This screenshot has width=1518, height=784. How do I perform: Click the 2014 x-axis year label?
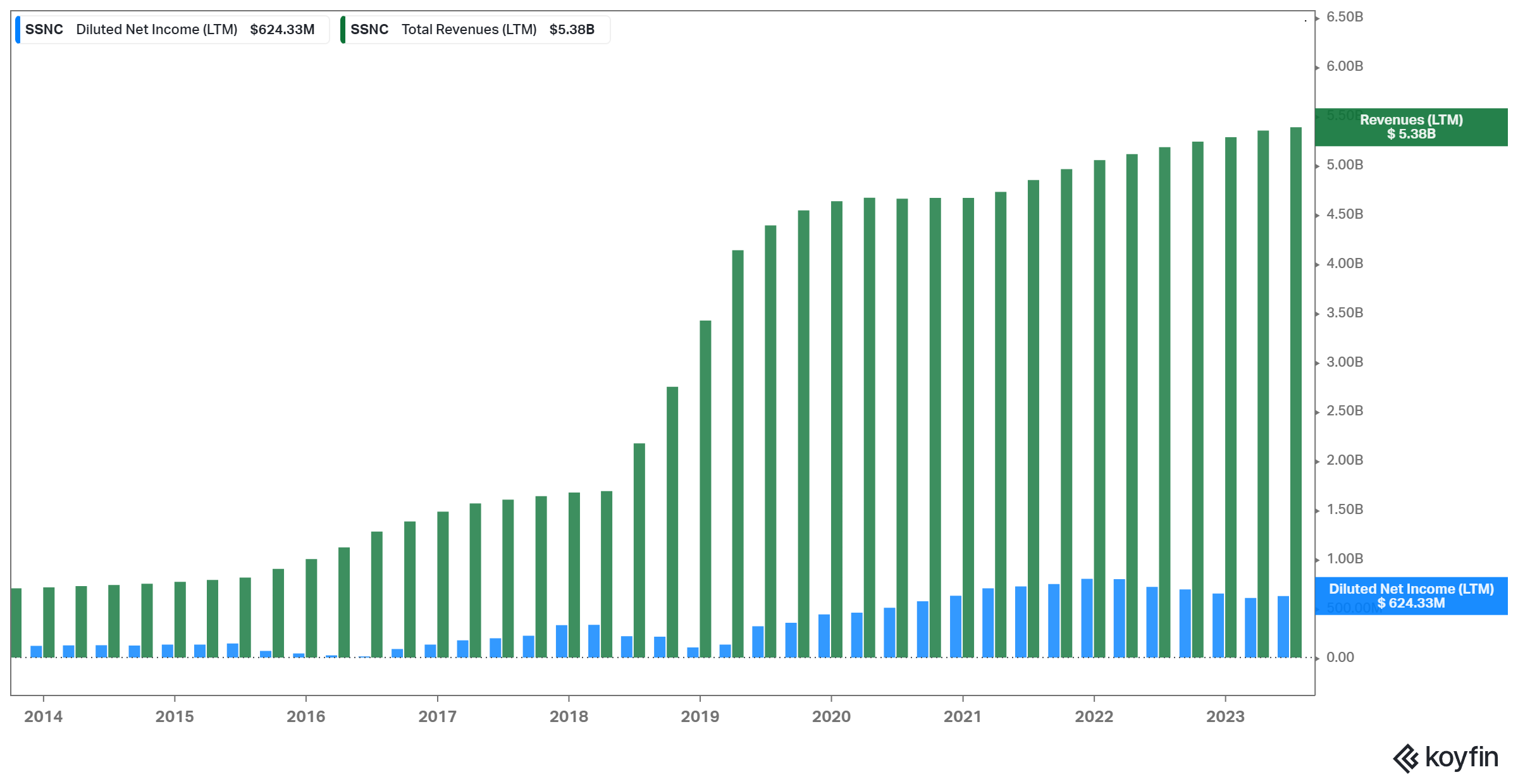coord(43,716)
